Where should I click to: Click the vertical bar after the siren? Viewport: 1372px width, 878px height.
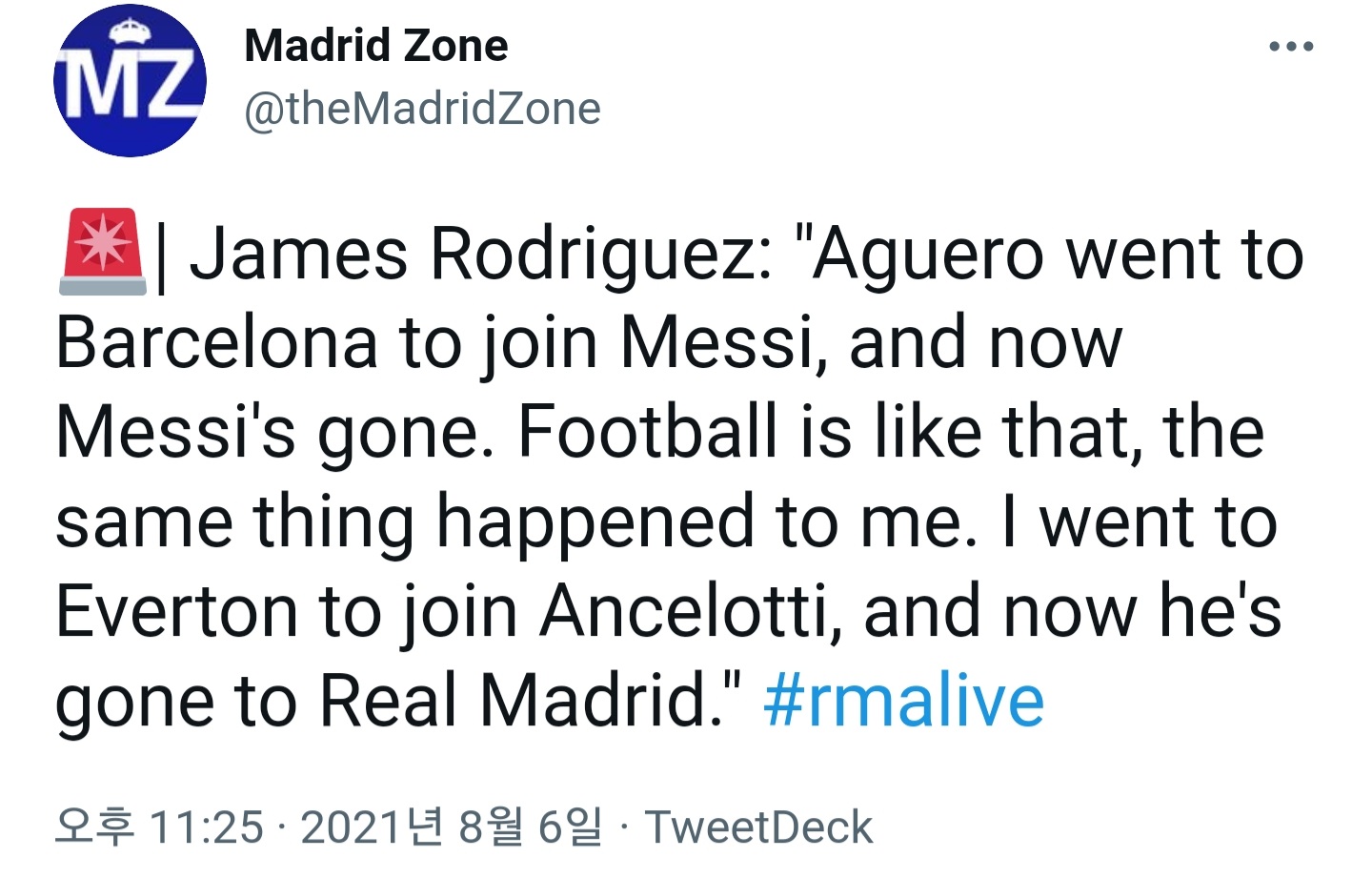[x=161, y=257]
